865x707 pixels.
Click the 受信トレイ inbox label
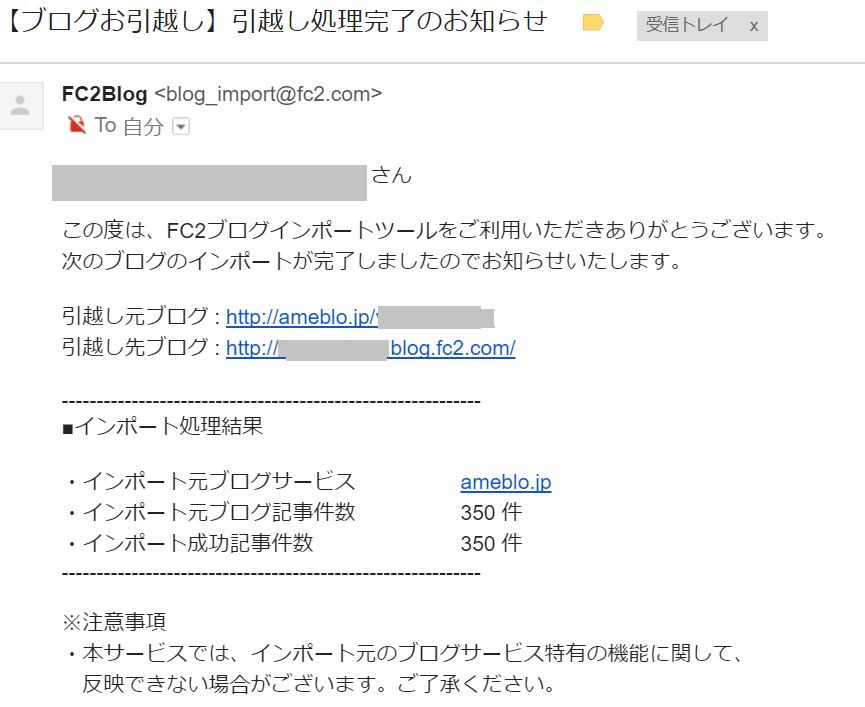pyautogui.click(x=690, y=25)
